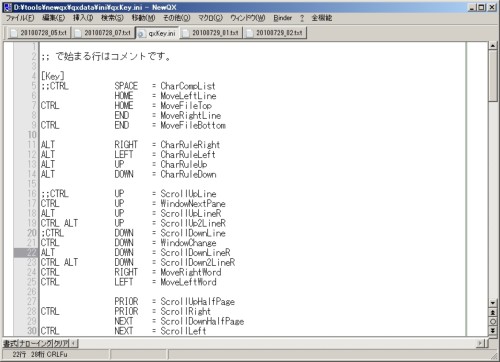Click 'CharRuleUp' in the editor
Viewport: 500px width, 362px height.
(x=184, y=164)
